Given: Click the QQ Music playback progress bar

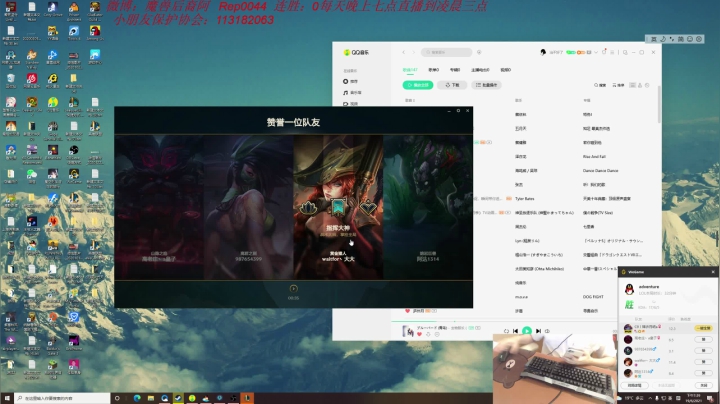Looking at the screenshot, I should 504,321.
